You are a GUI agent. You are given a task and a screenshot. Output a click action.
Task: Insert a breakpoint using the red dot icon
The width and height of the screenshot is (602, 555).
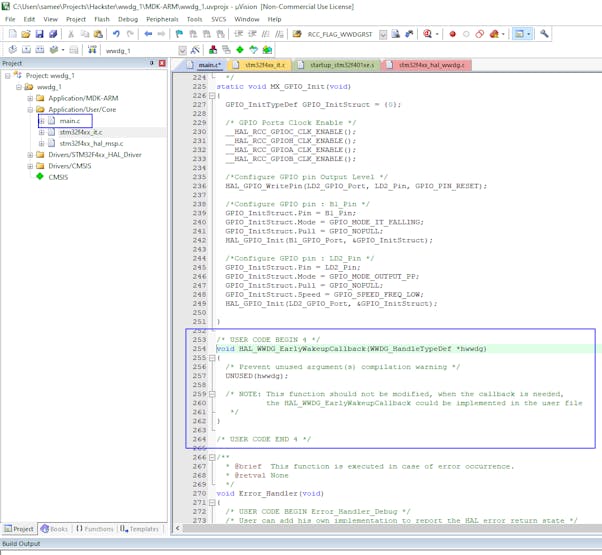(452, 34)
